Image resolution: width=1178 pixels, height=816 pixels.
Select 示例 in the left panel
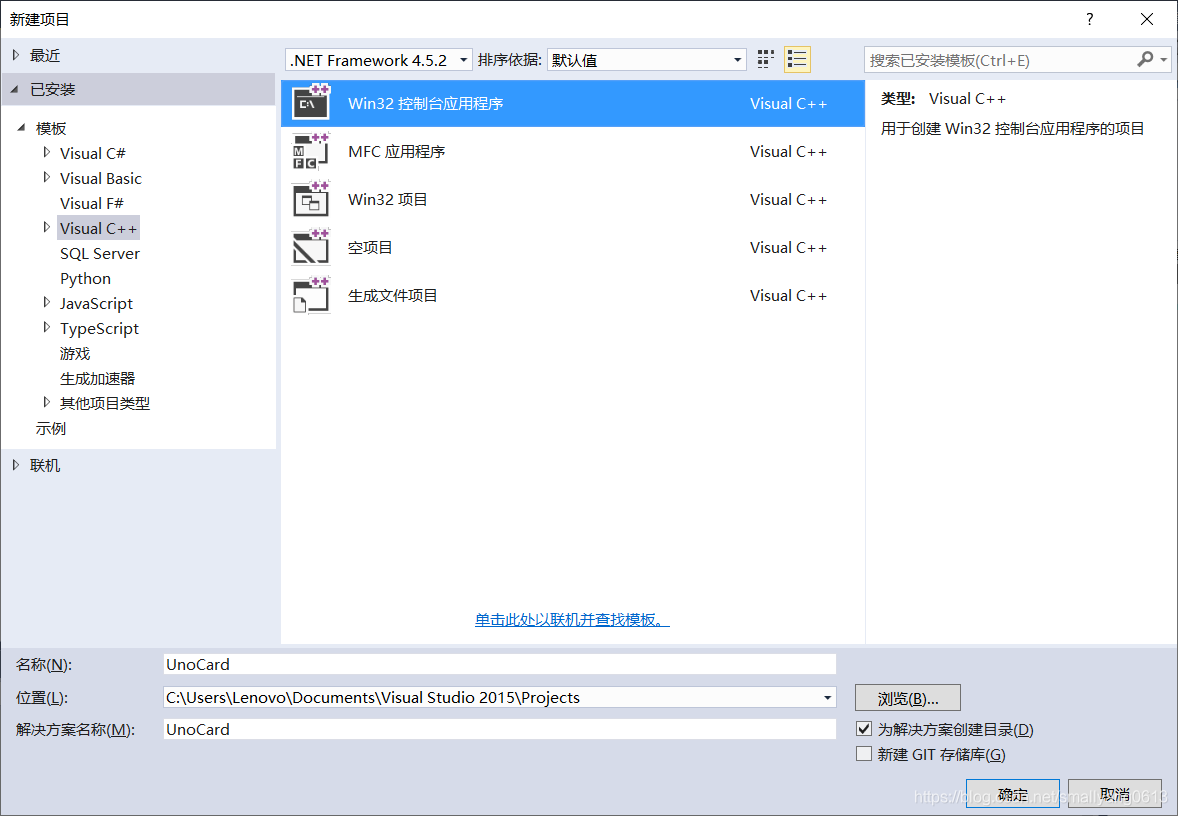51,428
